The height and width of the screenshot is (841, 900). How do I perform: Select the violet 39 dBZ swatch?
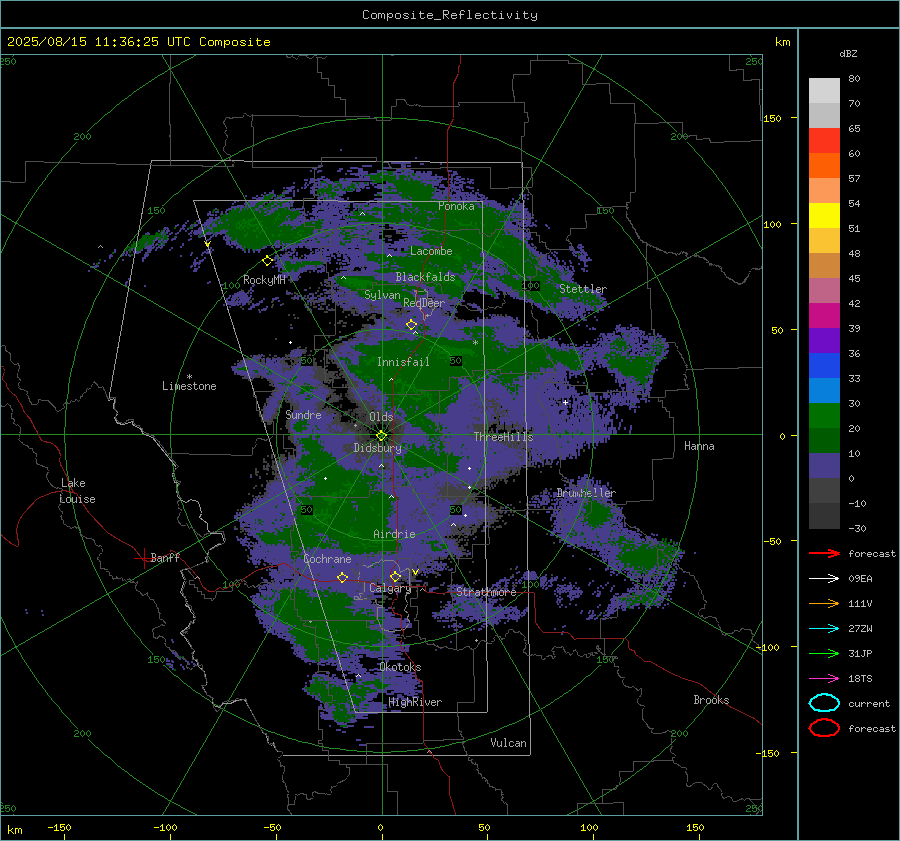tap(824, 341)
